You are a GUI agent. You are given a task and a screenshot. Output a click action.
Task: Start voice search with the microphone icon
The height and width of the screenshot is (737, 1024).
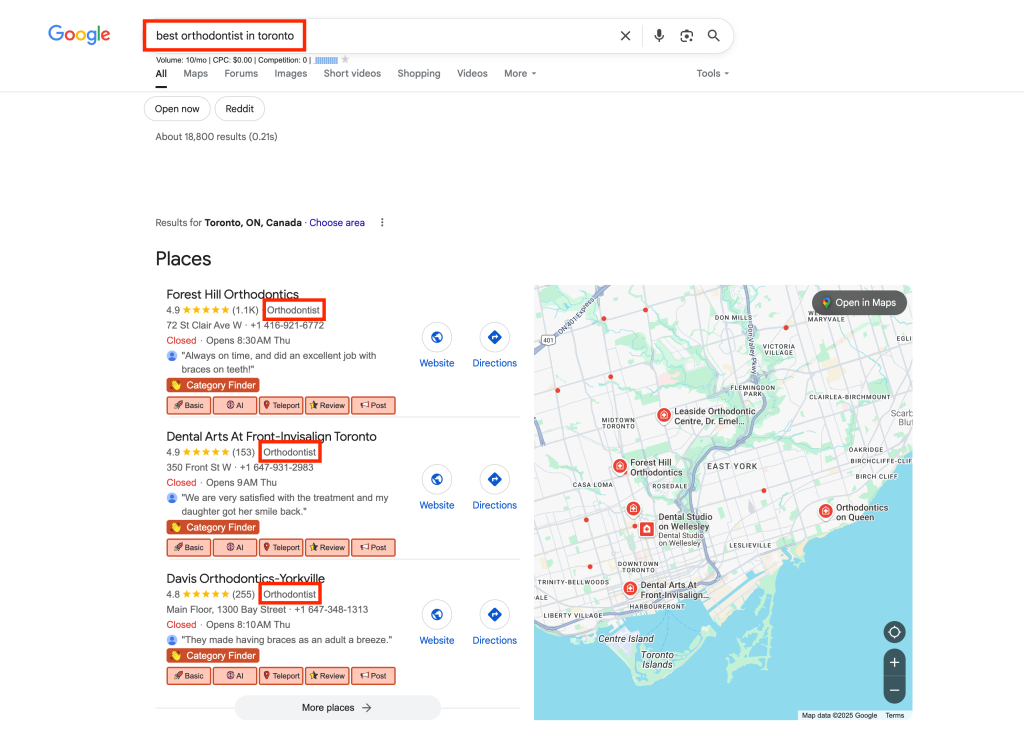point(659,36)
